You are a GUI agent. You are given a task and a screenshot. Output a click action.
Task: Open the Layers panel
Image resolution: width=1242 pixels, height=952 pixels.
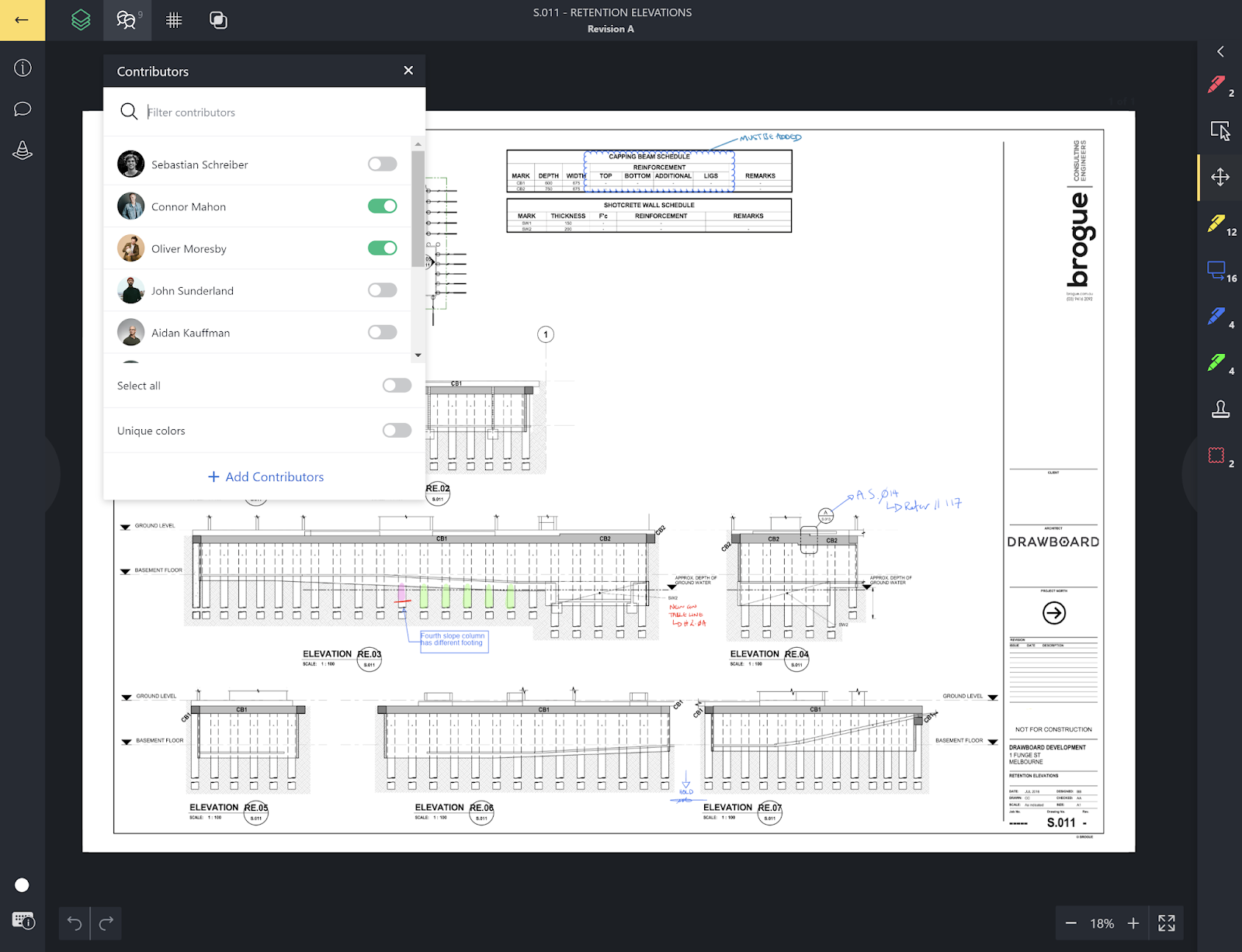click(x=81, y=20)
